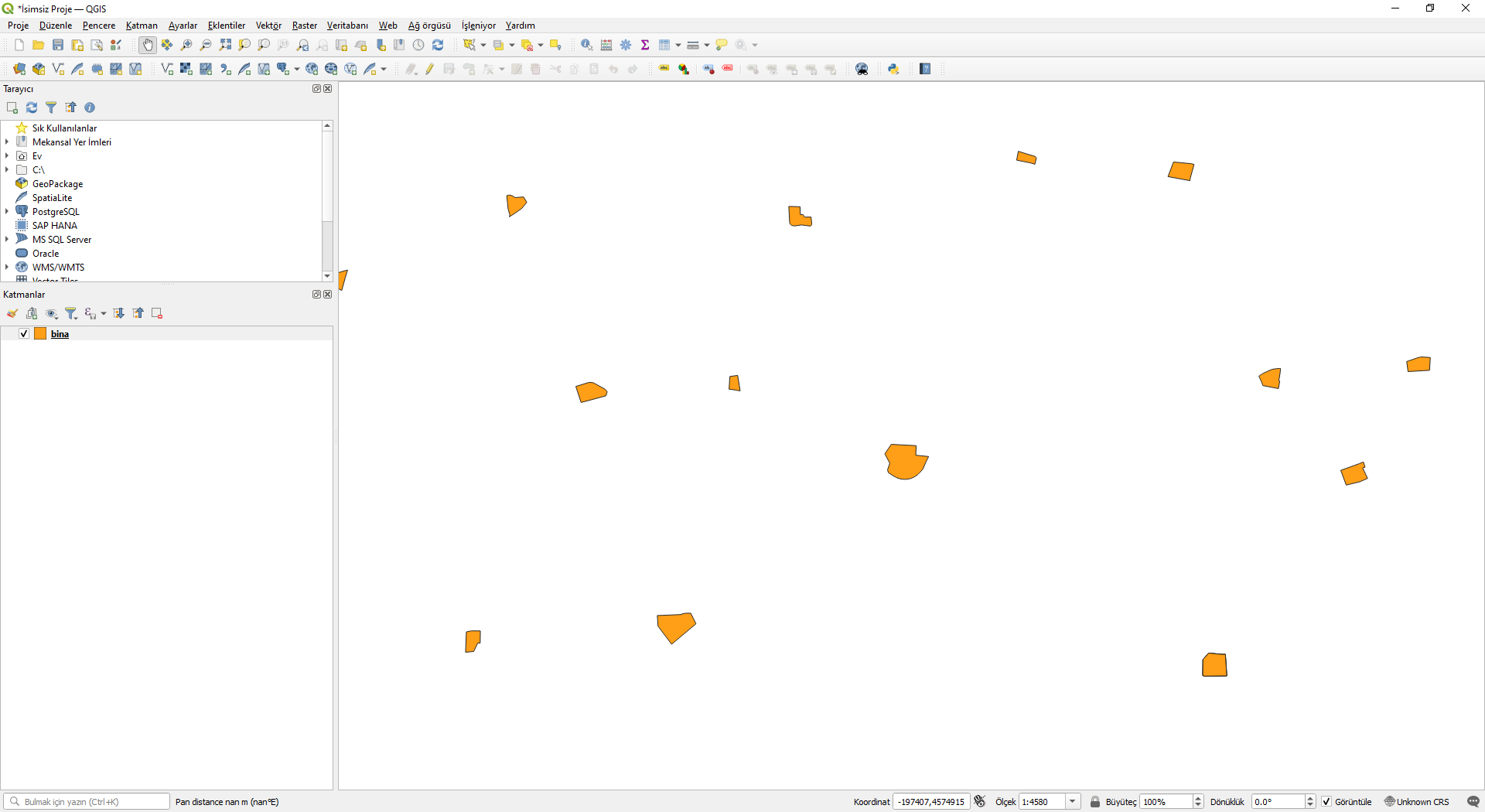Screen dimensions: 1485x812
Task: Click the bina layer color swatch
Action: [x=40, y=333]
